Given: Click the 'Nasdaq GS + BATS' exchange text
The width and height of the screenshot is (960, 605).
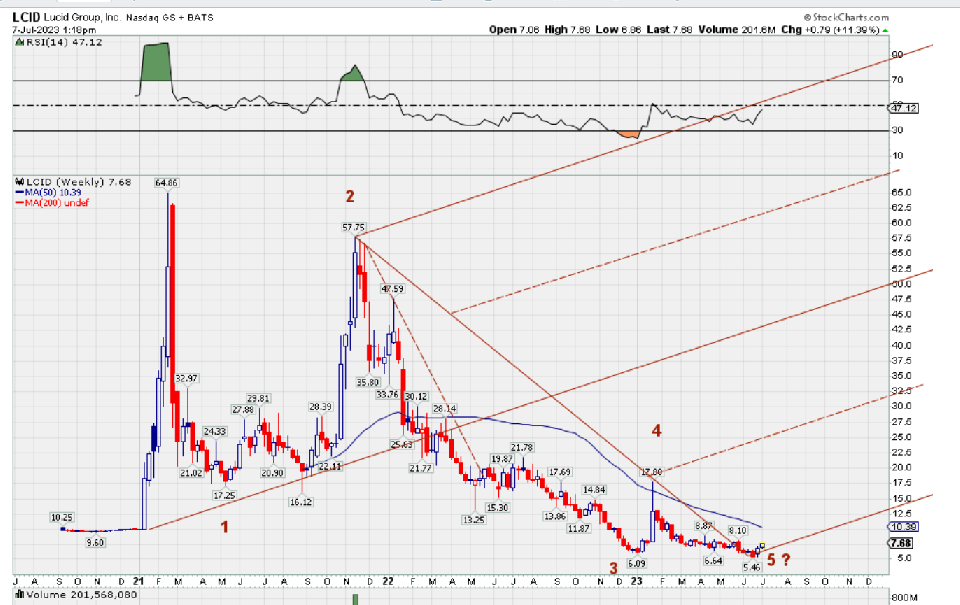Looking at the screenshot, I should [x=170, y=18].
